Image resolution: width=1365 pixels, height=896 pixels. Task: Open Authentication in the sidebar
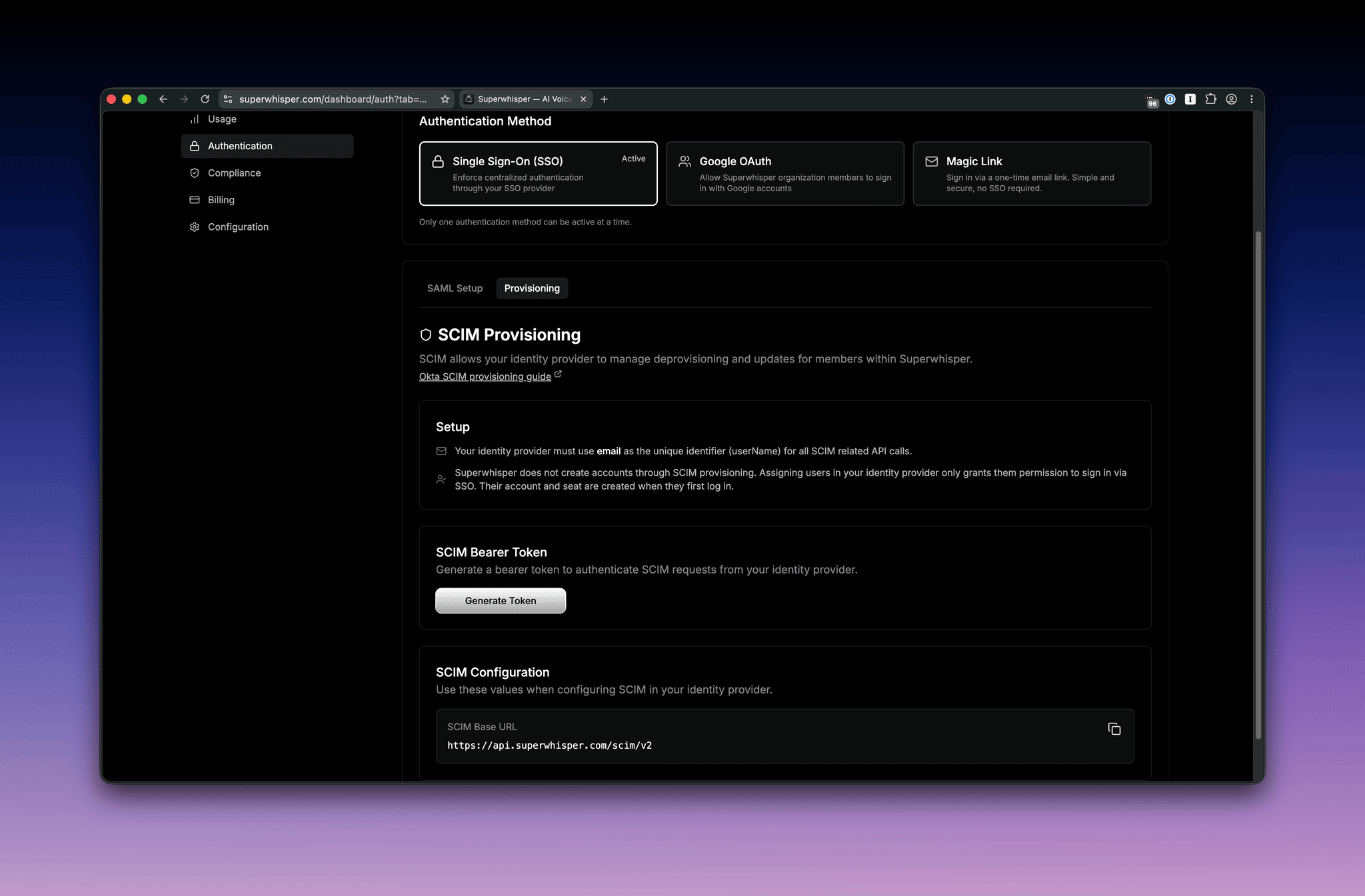click(x=267, y=146)
